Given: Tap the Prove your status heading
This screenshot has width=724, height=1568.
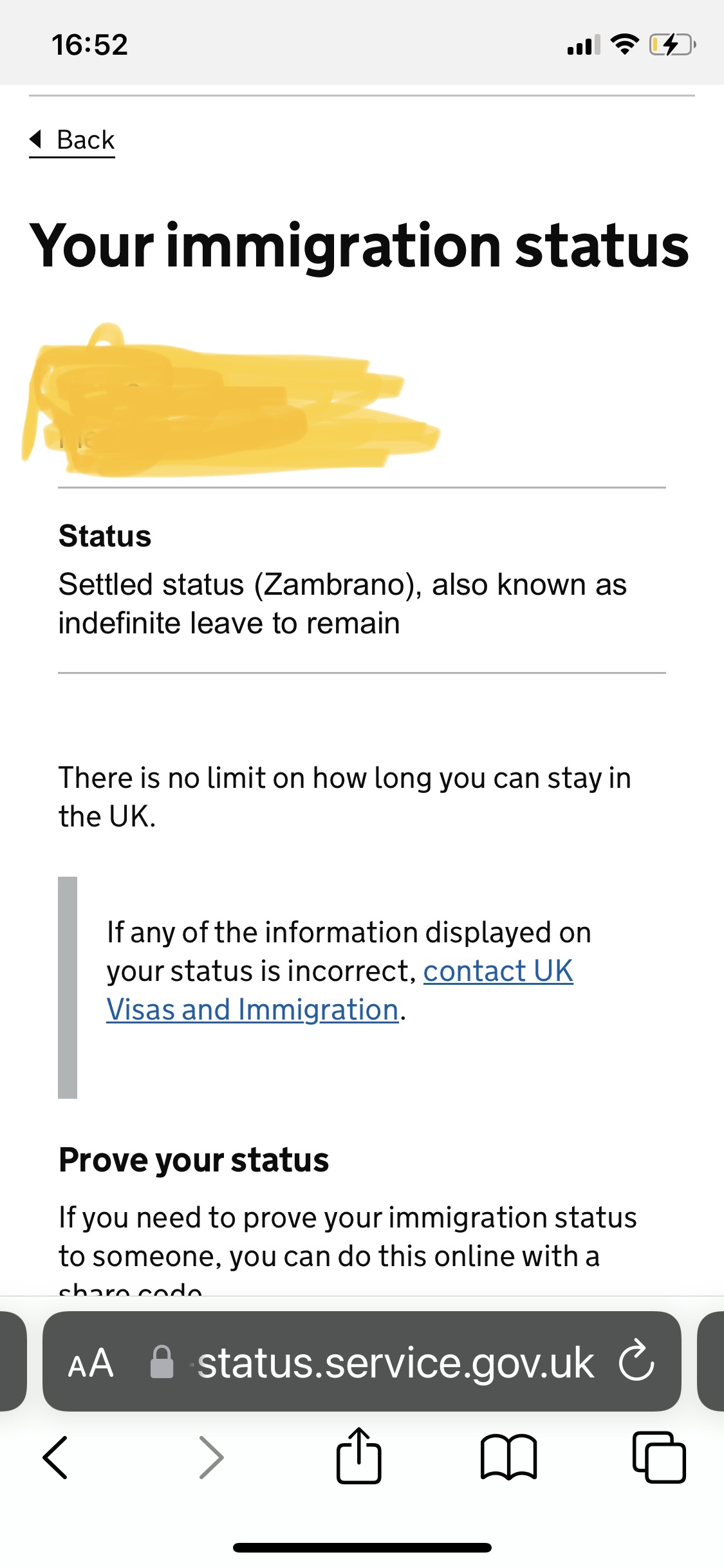Looking at the screenshot, I should tap(194, 1160).
